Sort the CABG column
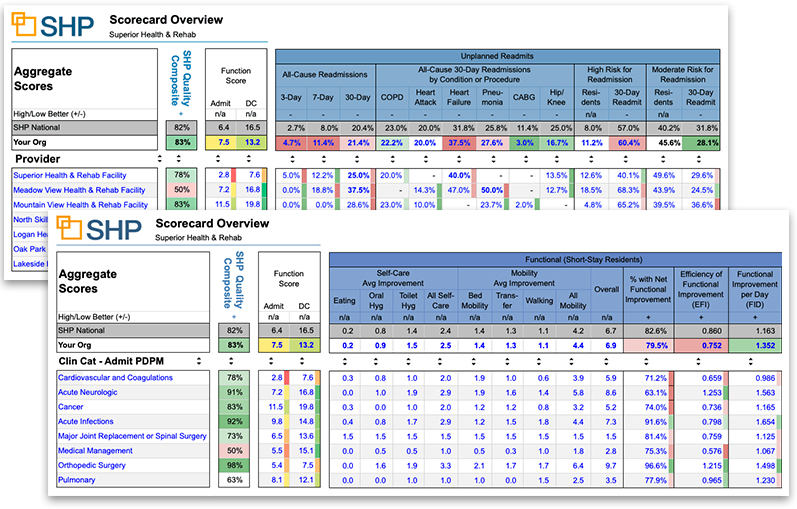This screenshot has height=509, width=797. coord(525,159)
